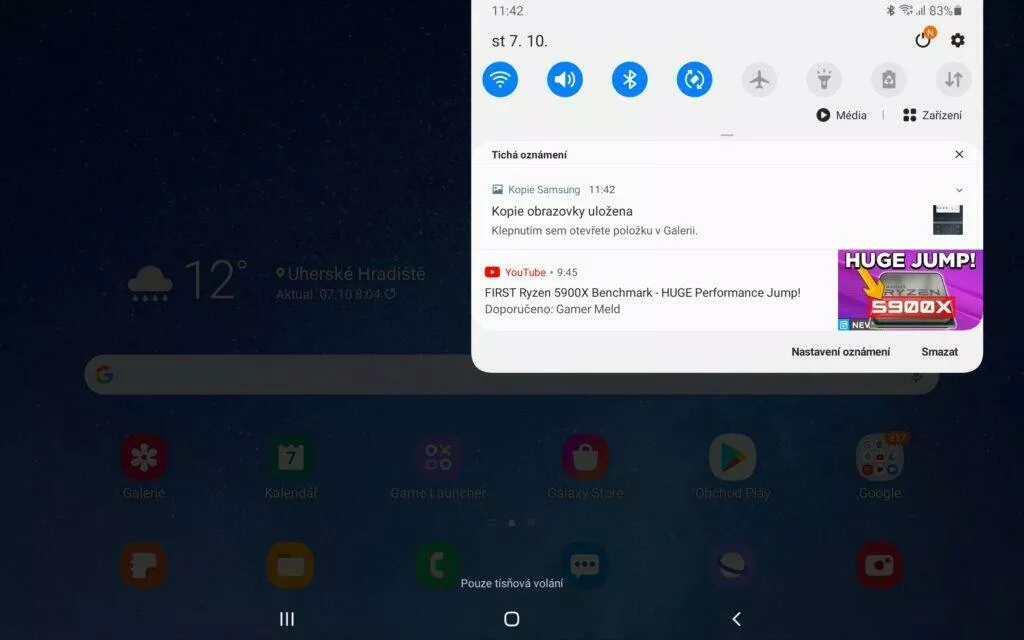Tap the recent apps navigation button
The width and height of the screenshot is (1024, 640).
[x=287, y=619]
